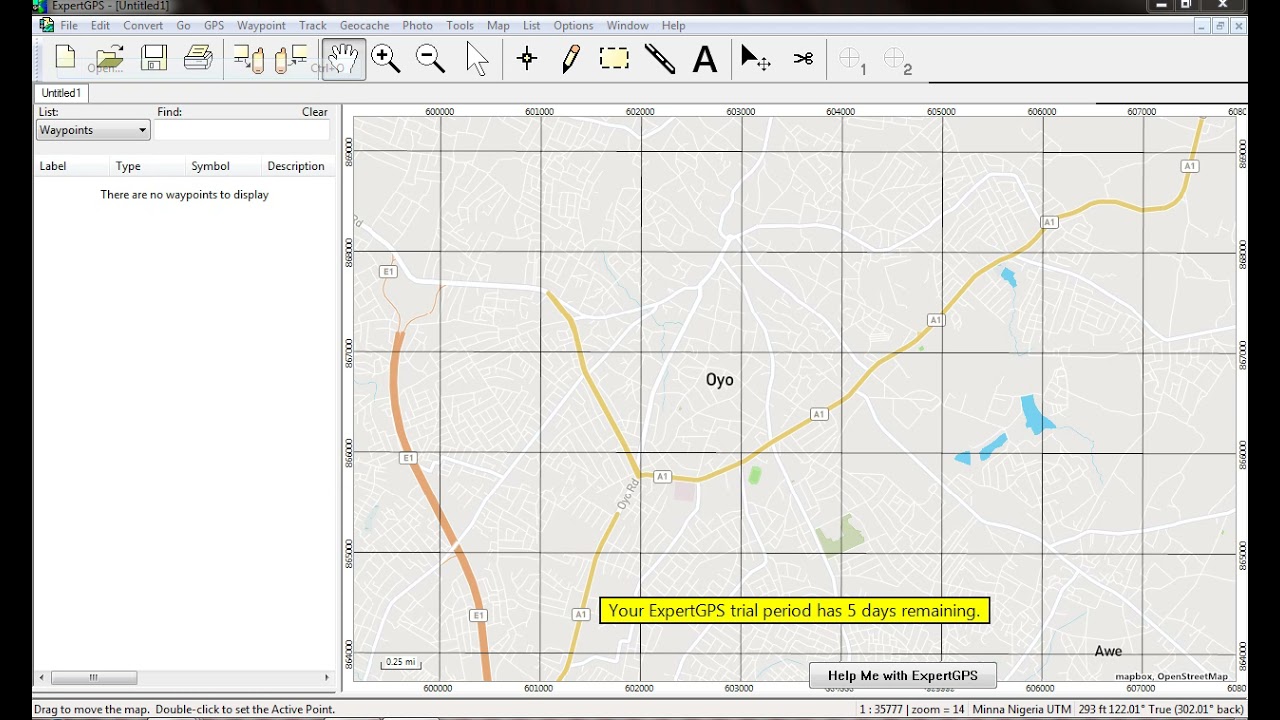Select the Measure ruler tool

(660, 59)
